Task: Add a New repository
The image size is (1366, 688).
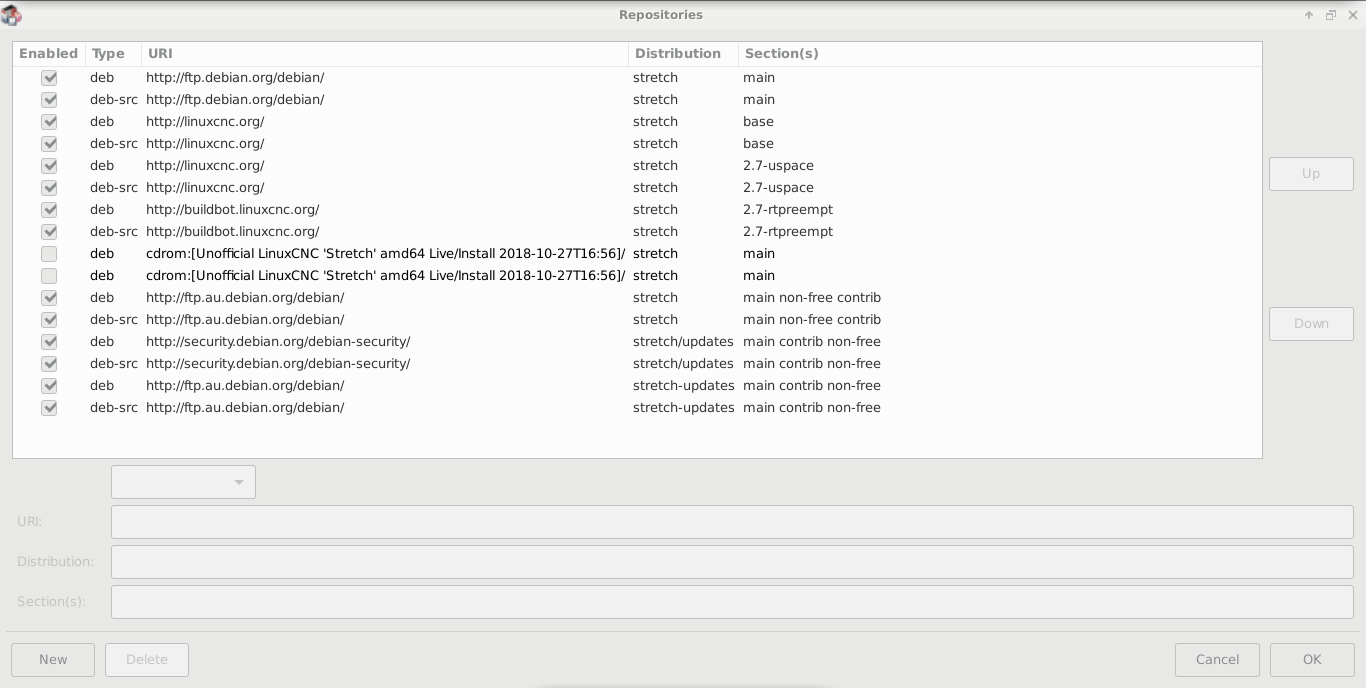Action: coord(53,659)
